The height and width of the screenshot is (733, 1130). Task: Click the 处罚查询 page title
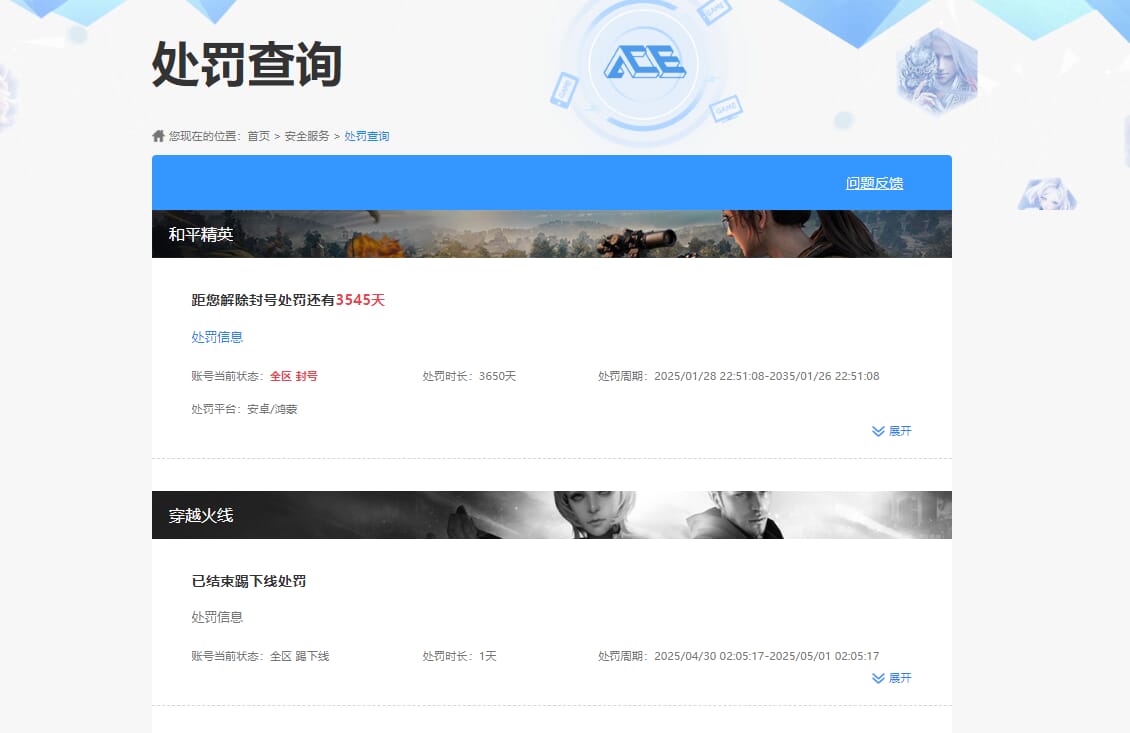coord(246,64)
